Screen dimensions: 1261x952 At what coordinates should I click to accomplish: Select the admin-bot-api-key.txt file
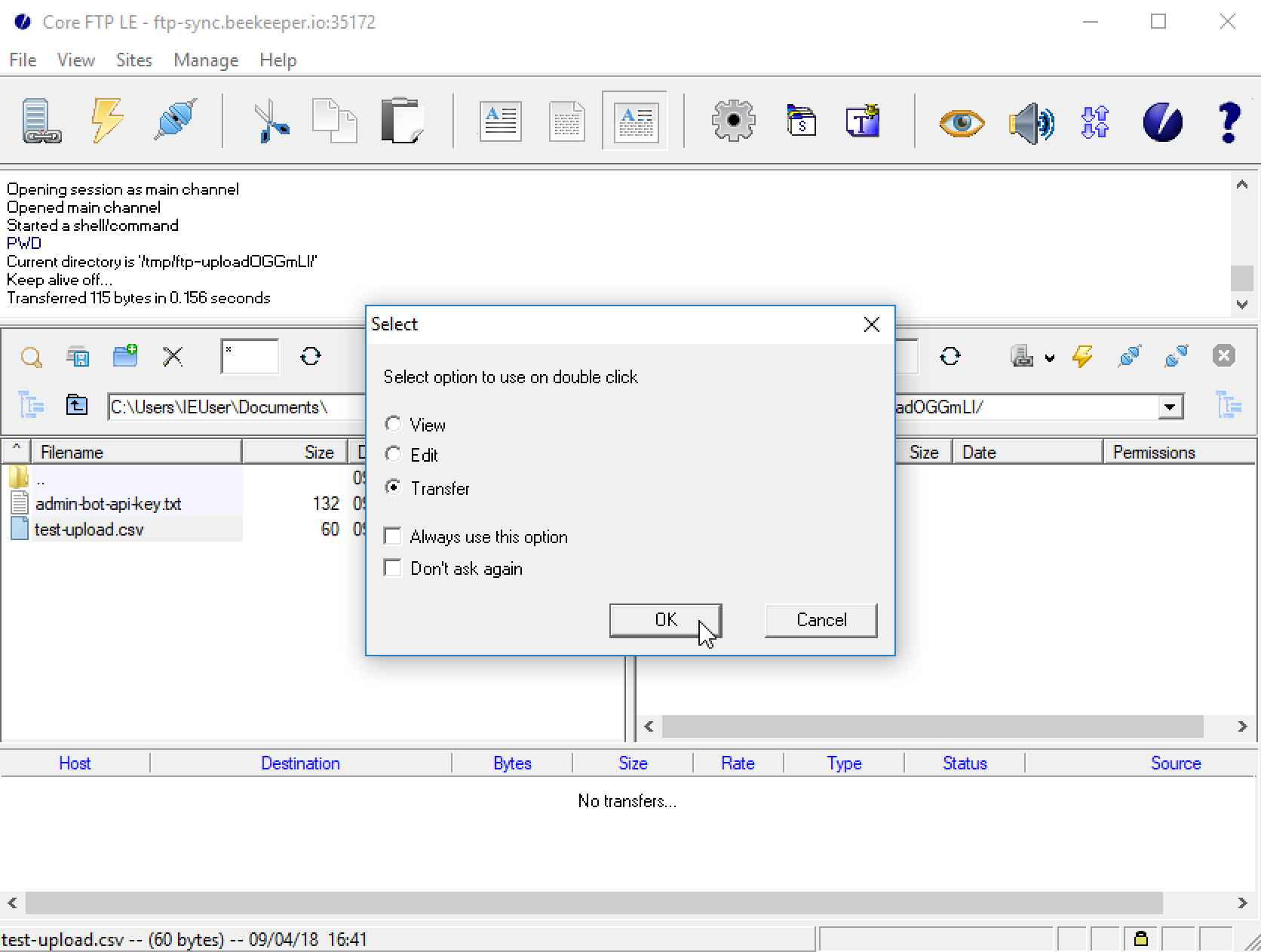coord(108,504)
